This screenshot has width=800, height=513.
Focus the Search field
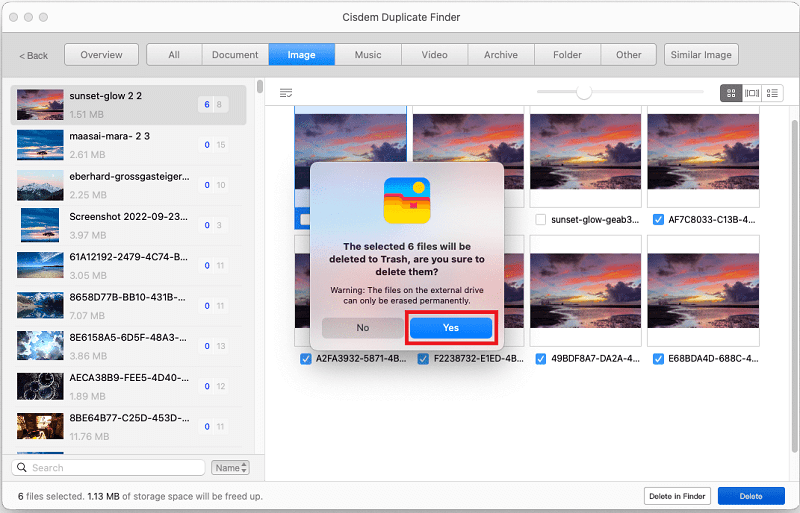point(108,468)
